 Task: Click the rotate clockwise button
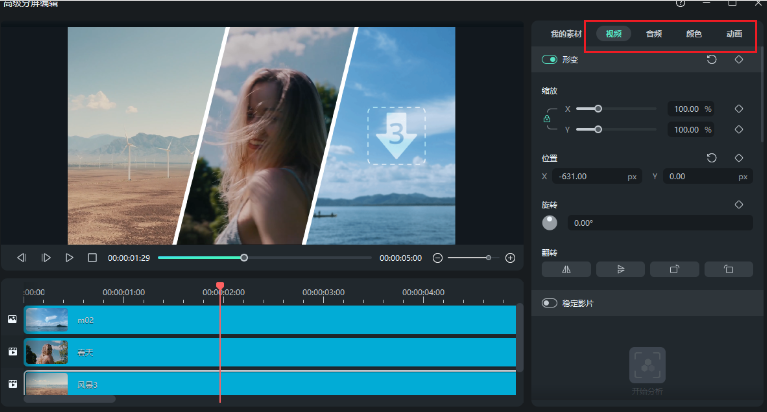click(x=674, y=269)
